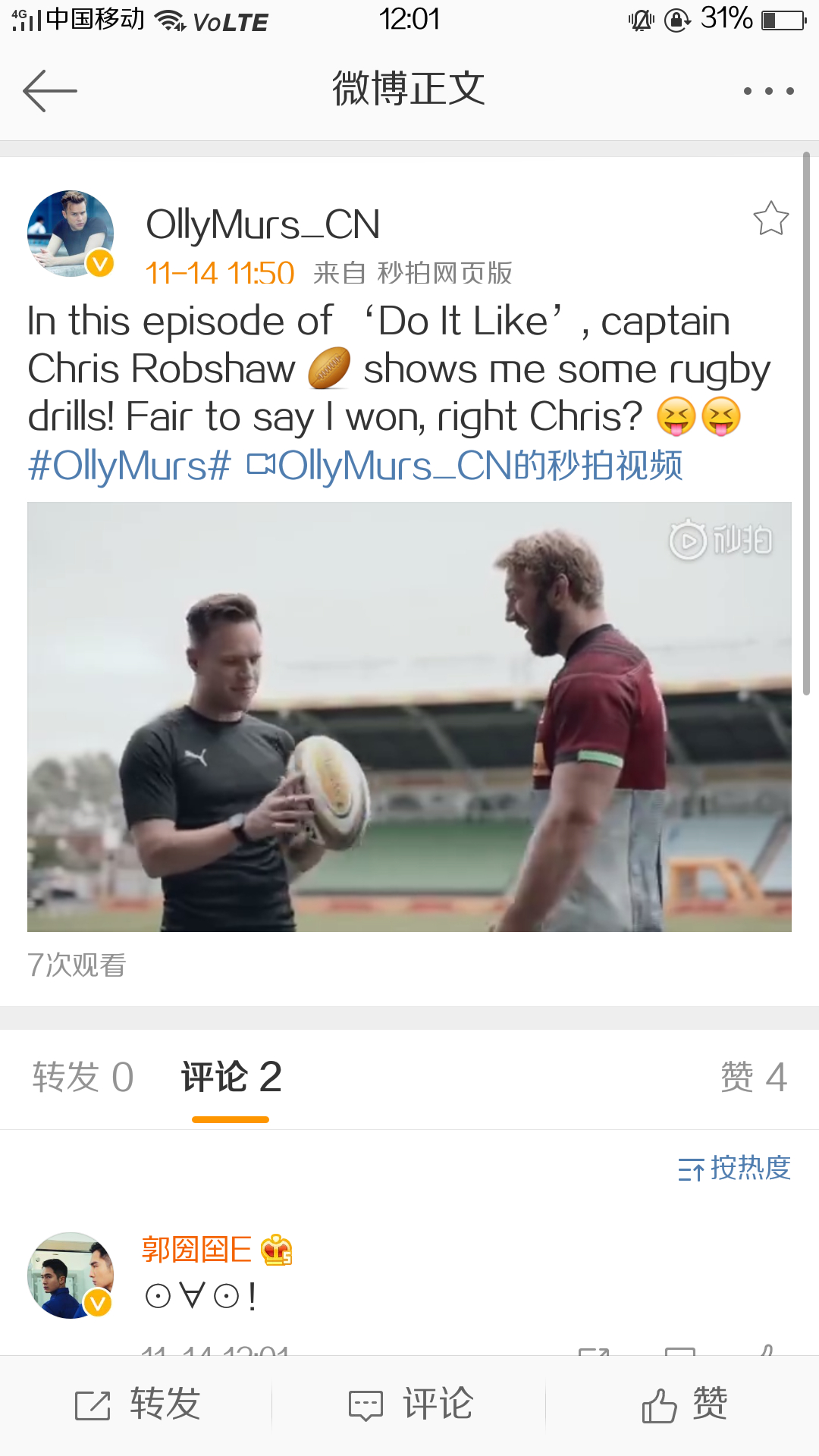Open commenter 郭囹囯E avatar
Viewport: 819px width, 1456px height.
click(71, 1276)
